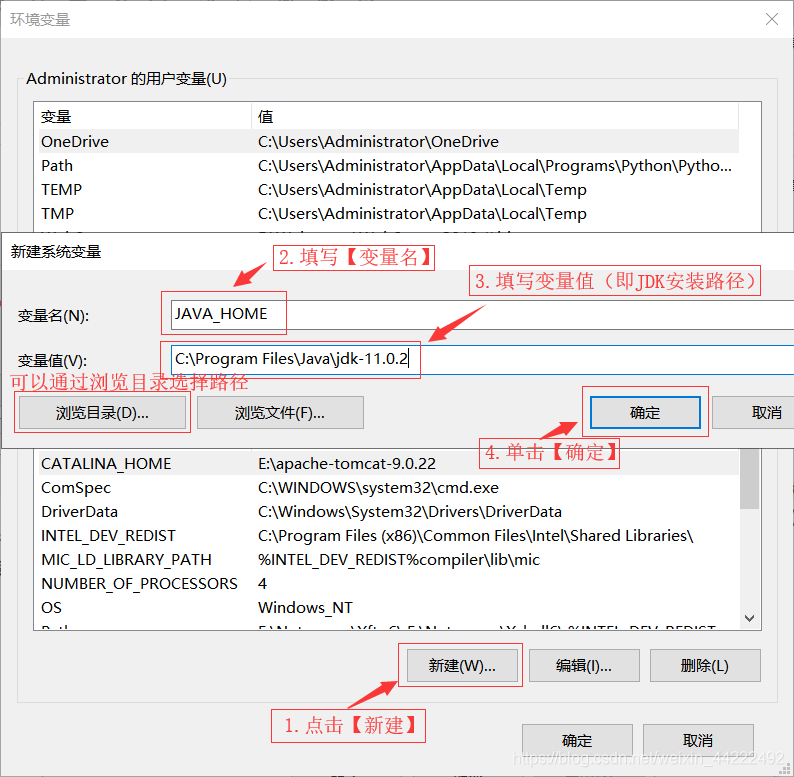Click the 值 column header

[495, 116]
